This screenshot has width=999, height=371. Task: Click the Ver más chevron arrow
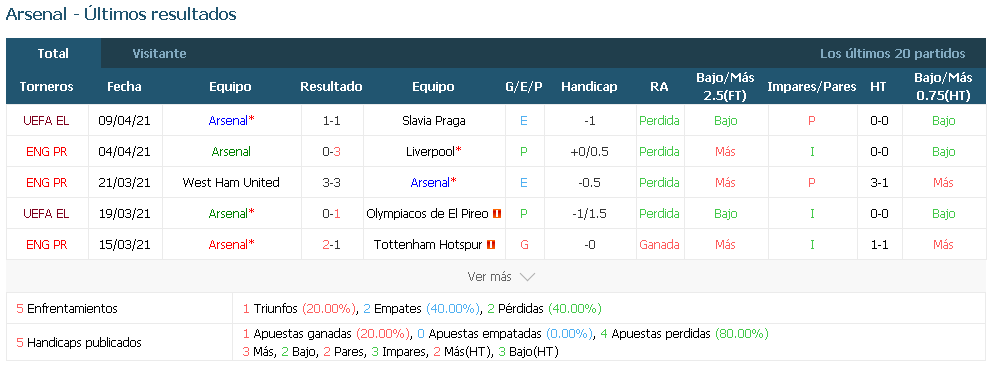527,277
